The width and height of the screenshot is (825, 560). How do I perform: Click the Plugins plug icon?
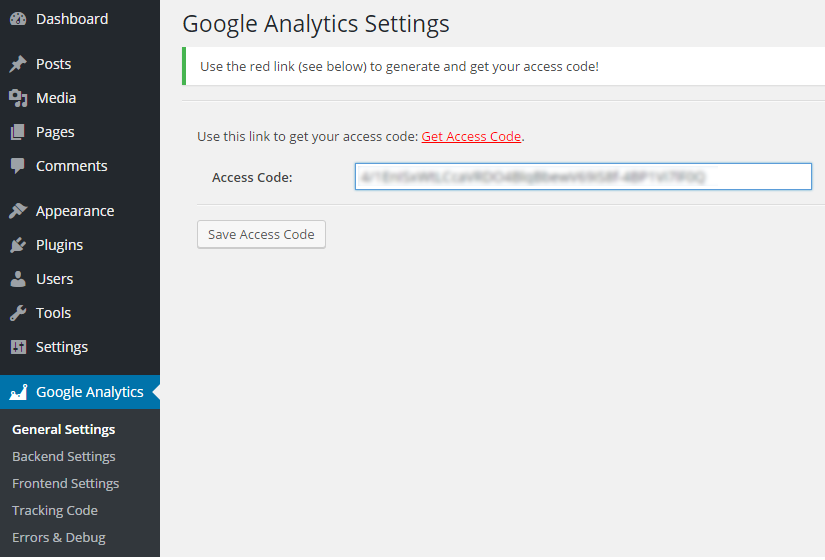[x=18, y=245]
